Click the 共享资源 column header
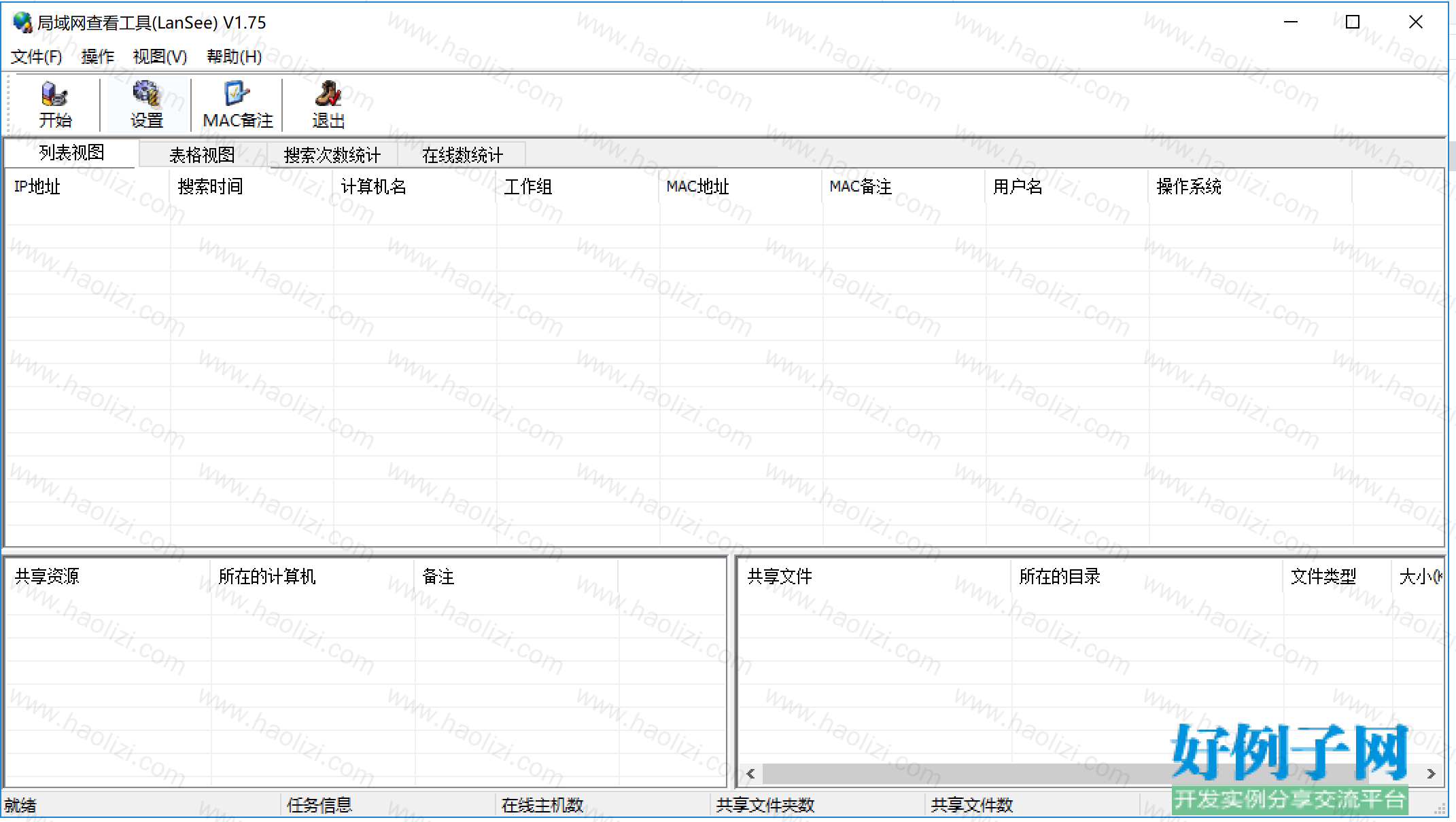 coord(108,577)
